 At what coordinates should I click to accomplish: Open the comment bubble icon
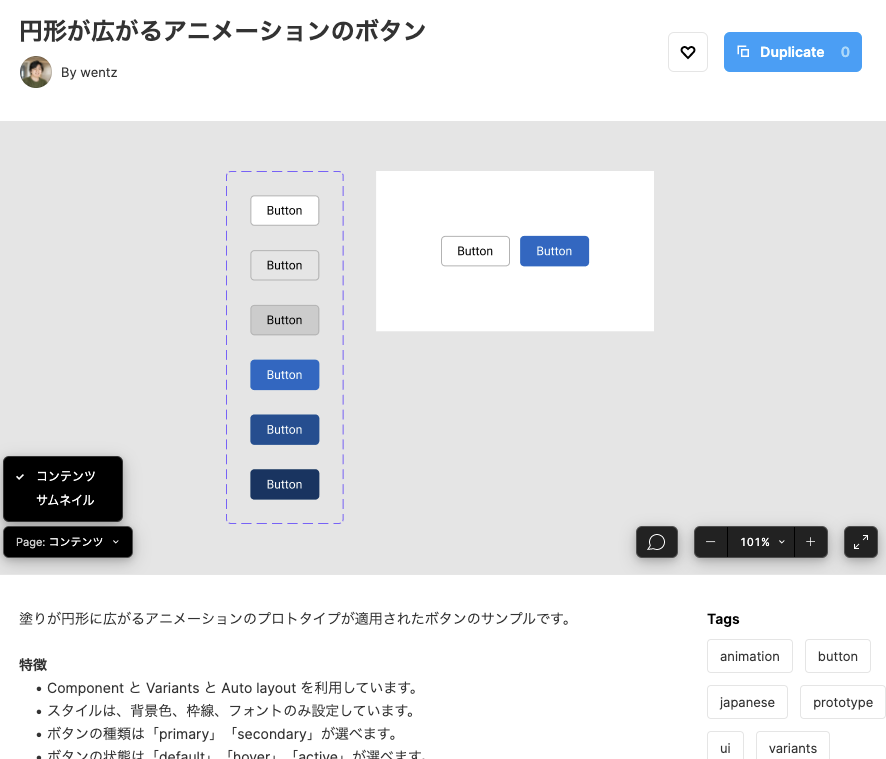(656, 542)
